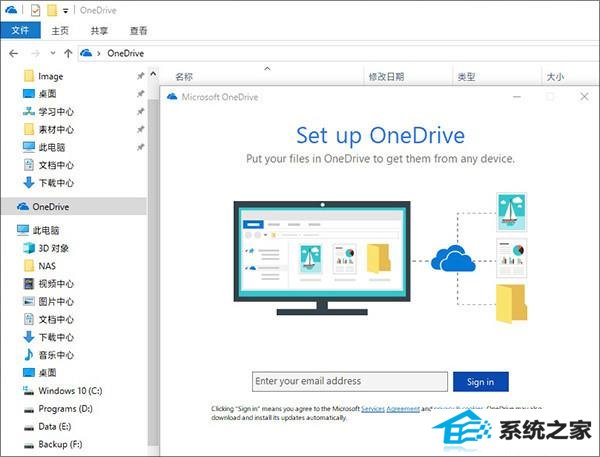Switch to the 查看 ribbon tab

pos(139,31)
